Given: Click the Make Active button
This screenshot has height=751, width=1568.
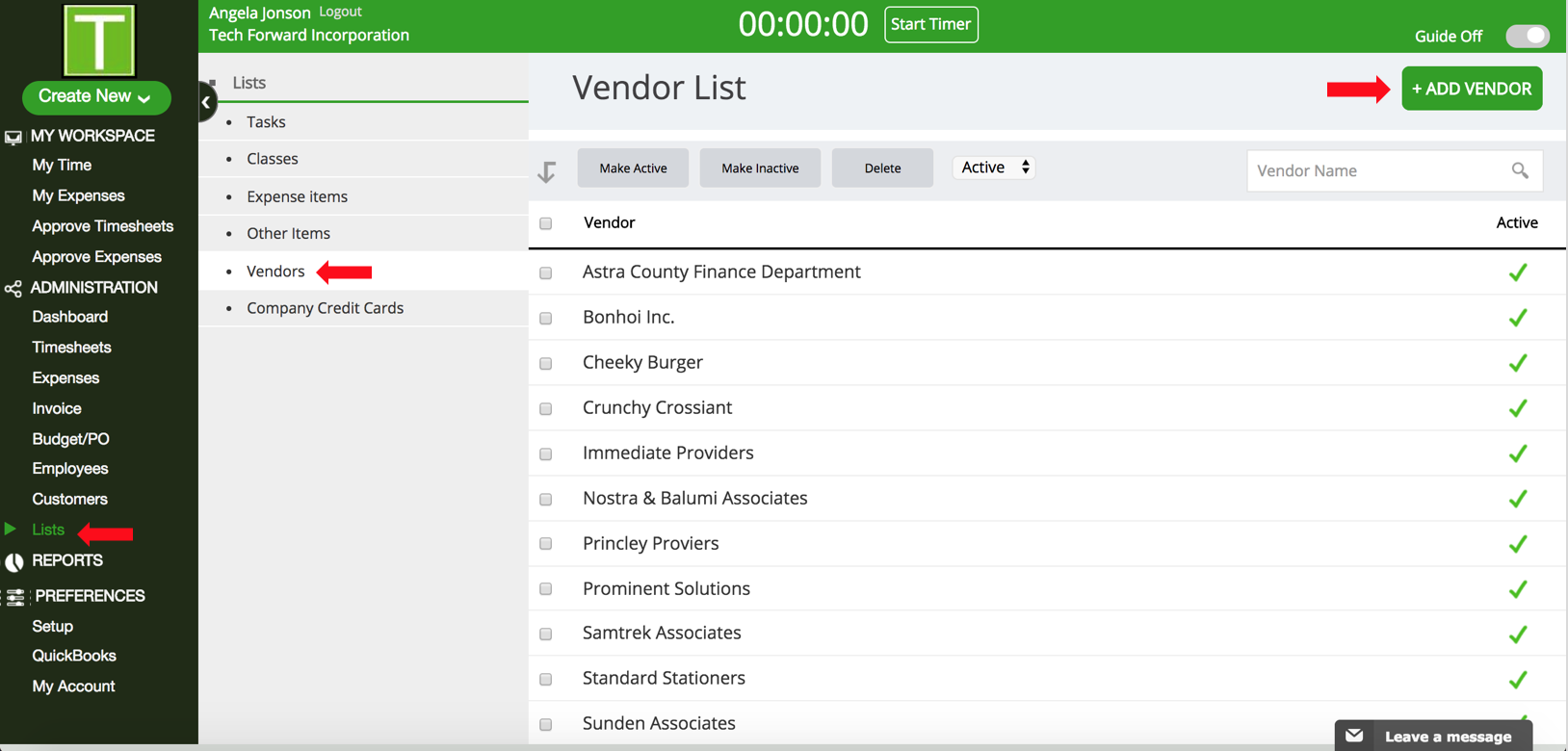Looking at the screenshot, I should click(633, 168).
